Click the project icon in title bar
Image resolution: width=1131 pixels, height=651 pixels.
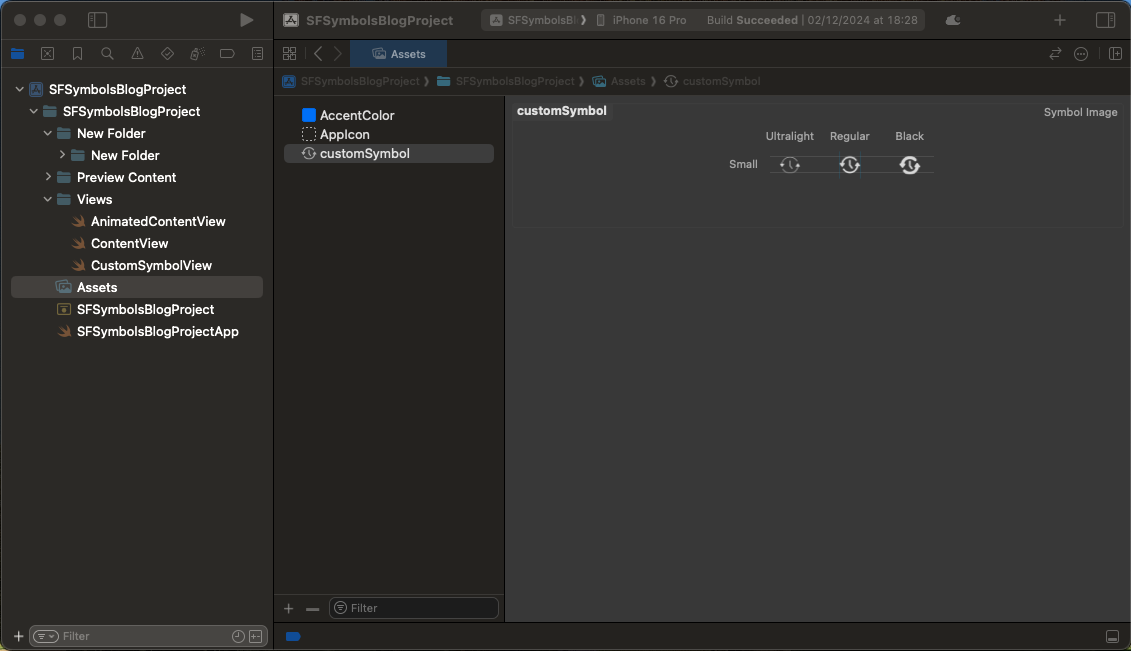pos(291,20)
